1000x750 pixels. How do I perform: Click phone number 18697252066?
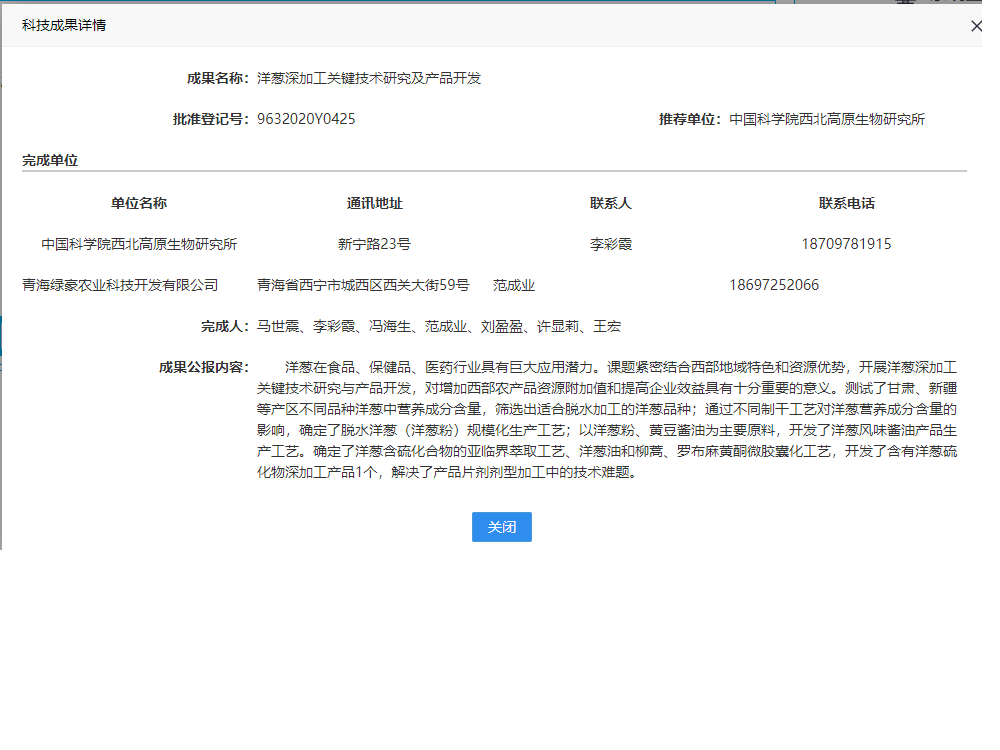tap(774, 285)
